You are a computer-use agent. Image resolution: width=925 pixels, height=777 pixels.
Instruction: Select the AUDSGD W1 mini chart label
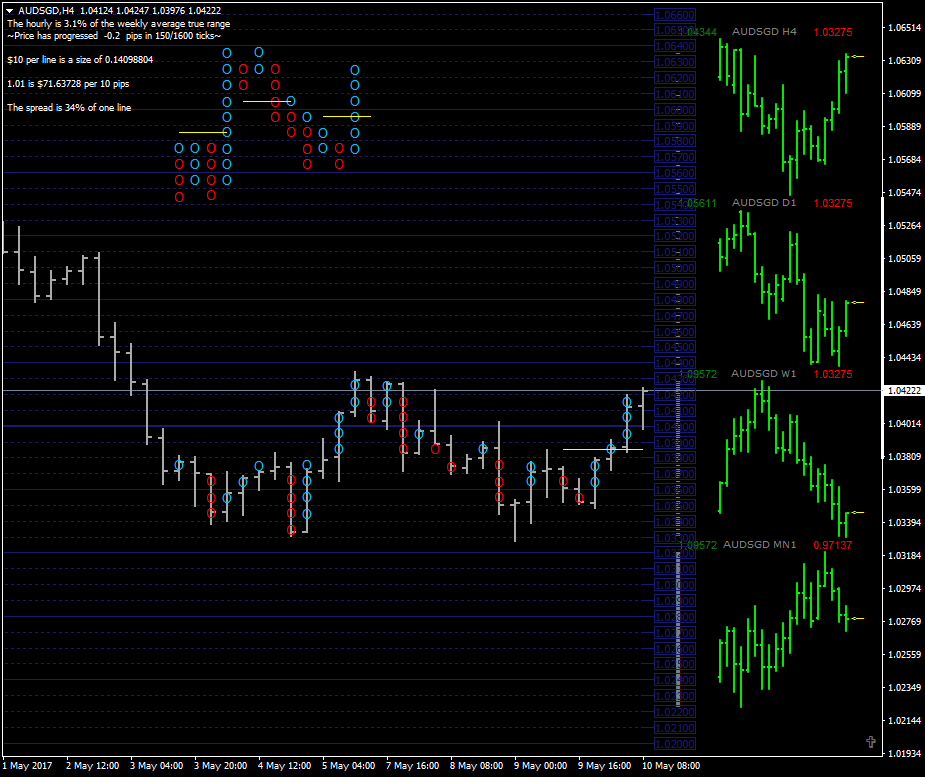[763, 374]
